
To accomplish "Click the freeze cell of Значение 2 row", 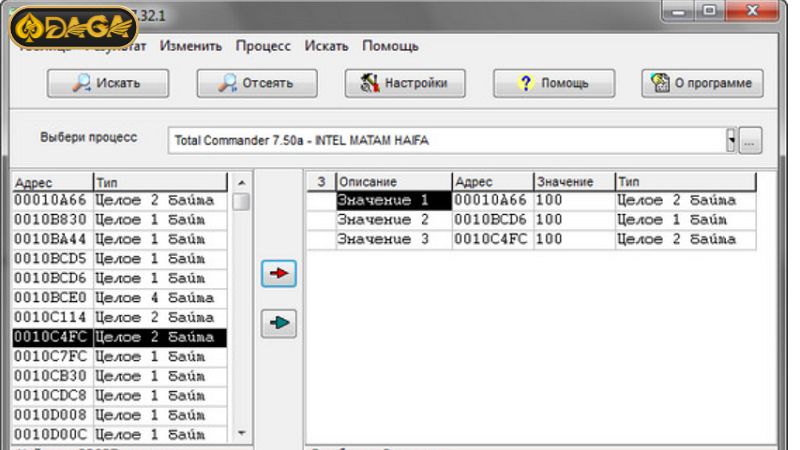I will tap(321, 220).
